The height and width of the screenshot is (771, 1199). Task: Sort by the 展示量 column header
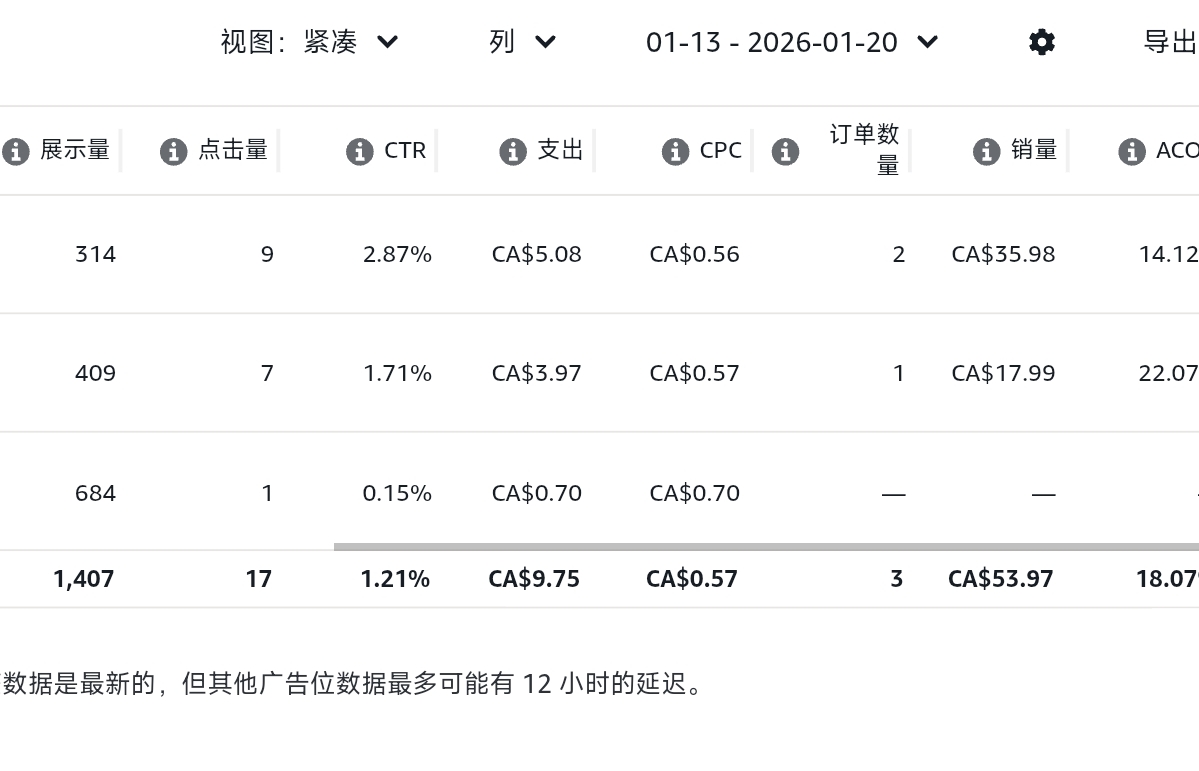tap(75, 150)
